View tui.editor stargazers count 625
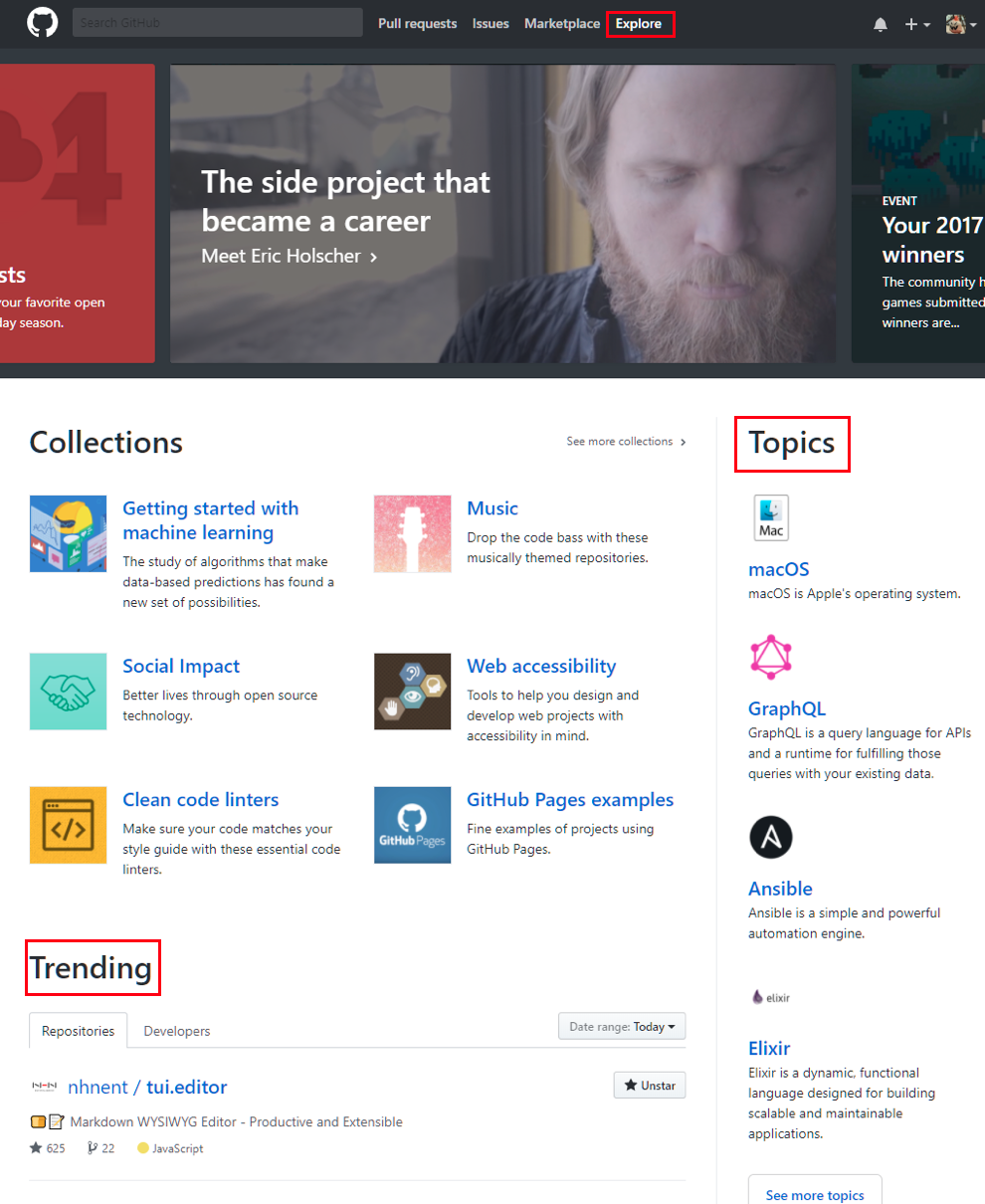985x1204 pixels. [x=47, y=1148]
